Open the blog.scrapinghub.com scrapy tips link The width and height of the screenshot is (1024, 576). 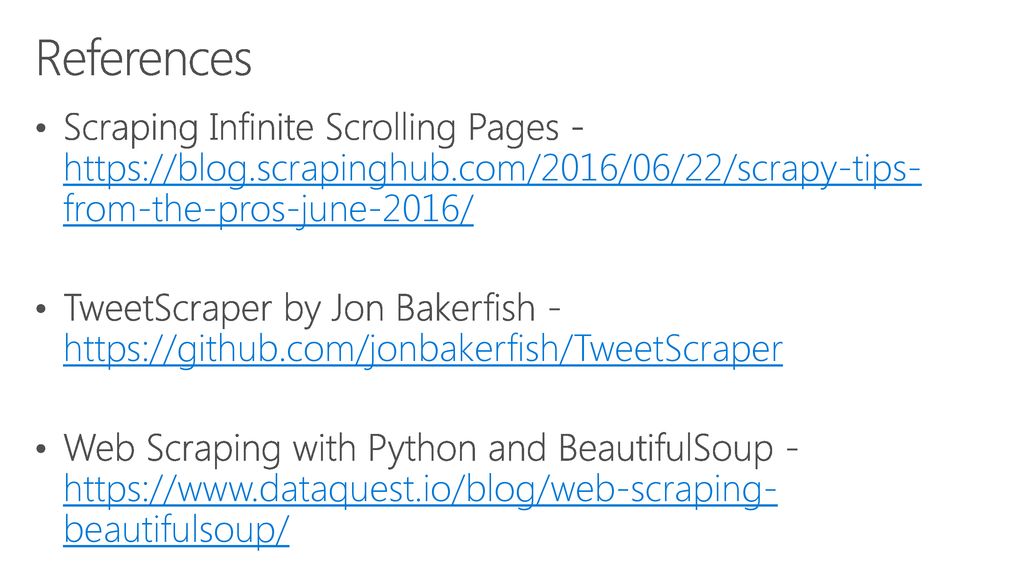click(492, 168)
